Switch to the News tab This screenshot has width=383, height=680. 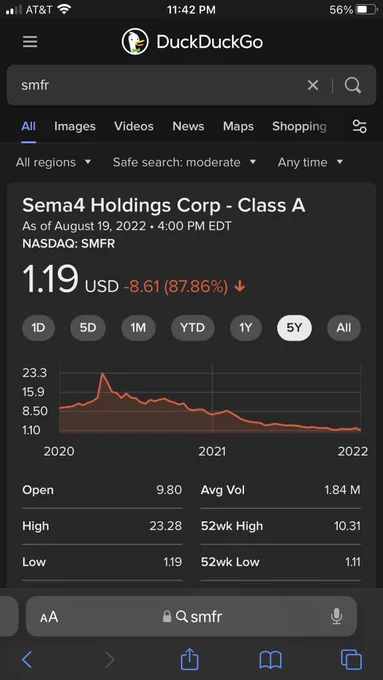(x=188, y=126)
